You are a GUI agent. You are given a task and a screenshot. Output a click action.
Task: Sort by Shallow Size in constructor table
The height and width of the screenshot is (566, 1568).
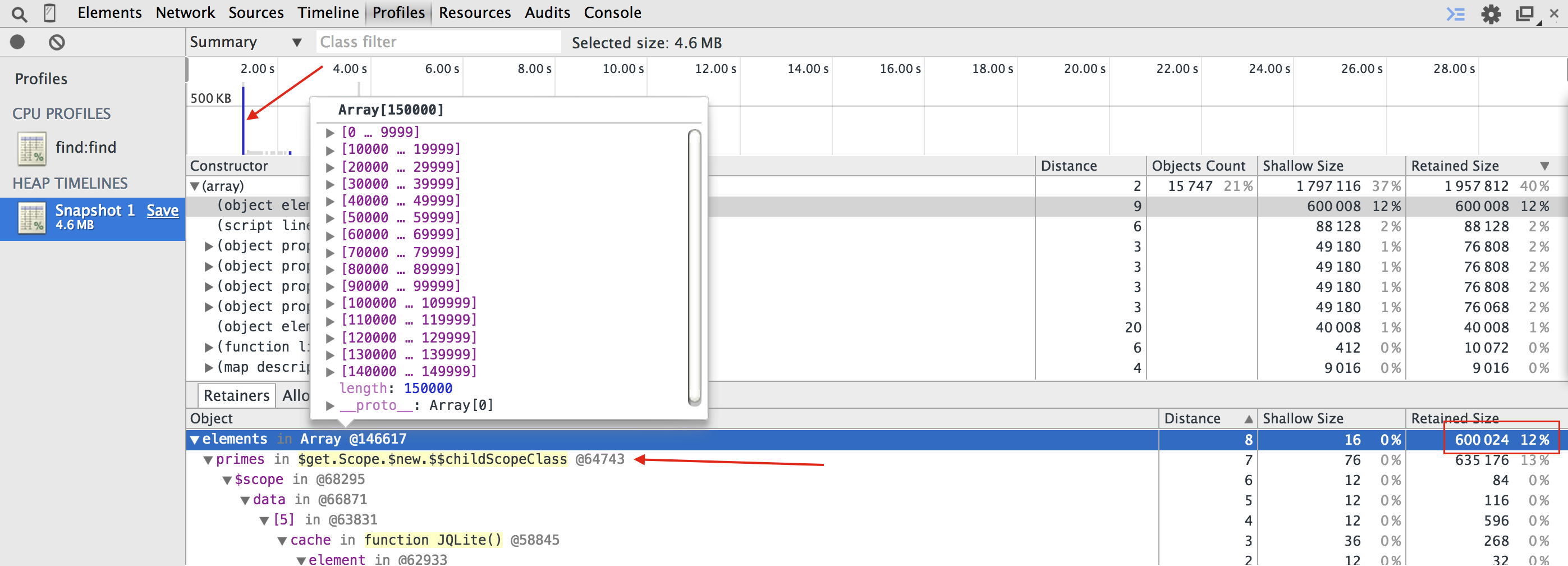[x=1331, y=166]
